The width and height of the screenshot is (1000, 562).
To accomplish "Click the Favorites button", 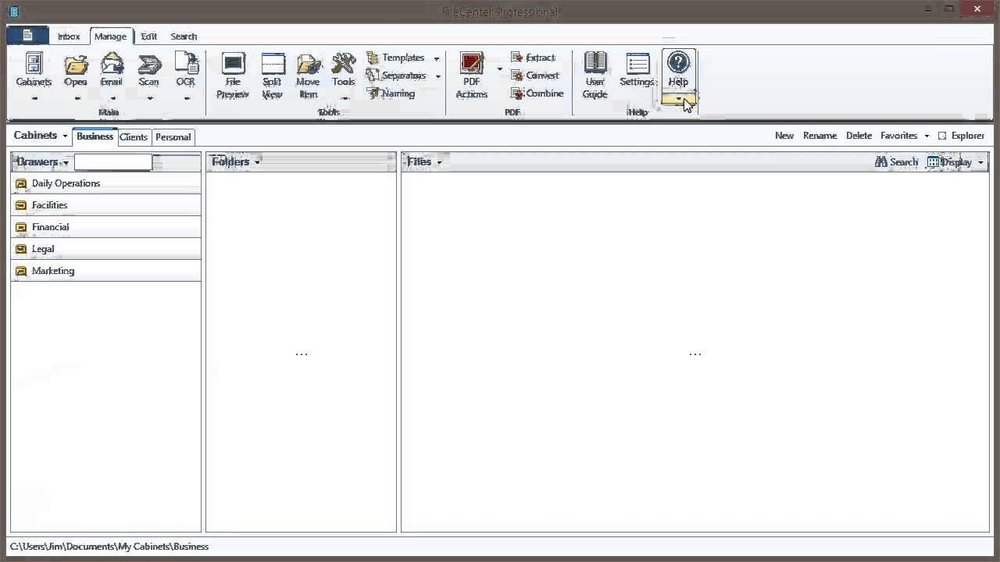I will (x=899, y=135).
